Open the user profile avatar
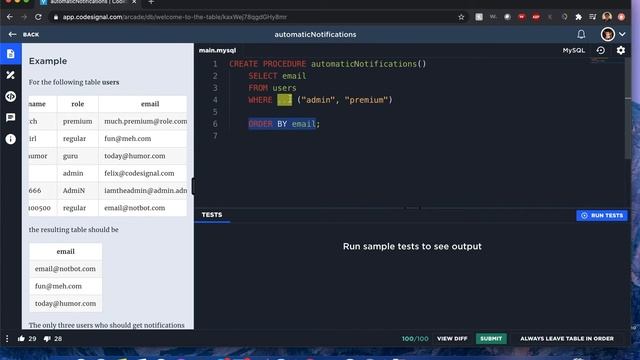 click(x=607, y=34)
